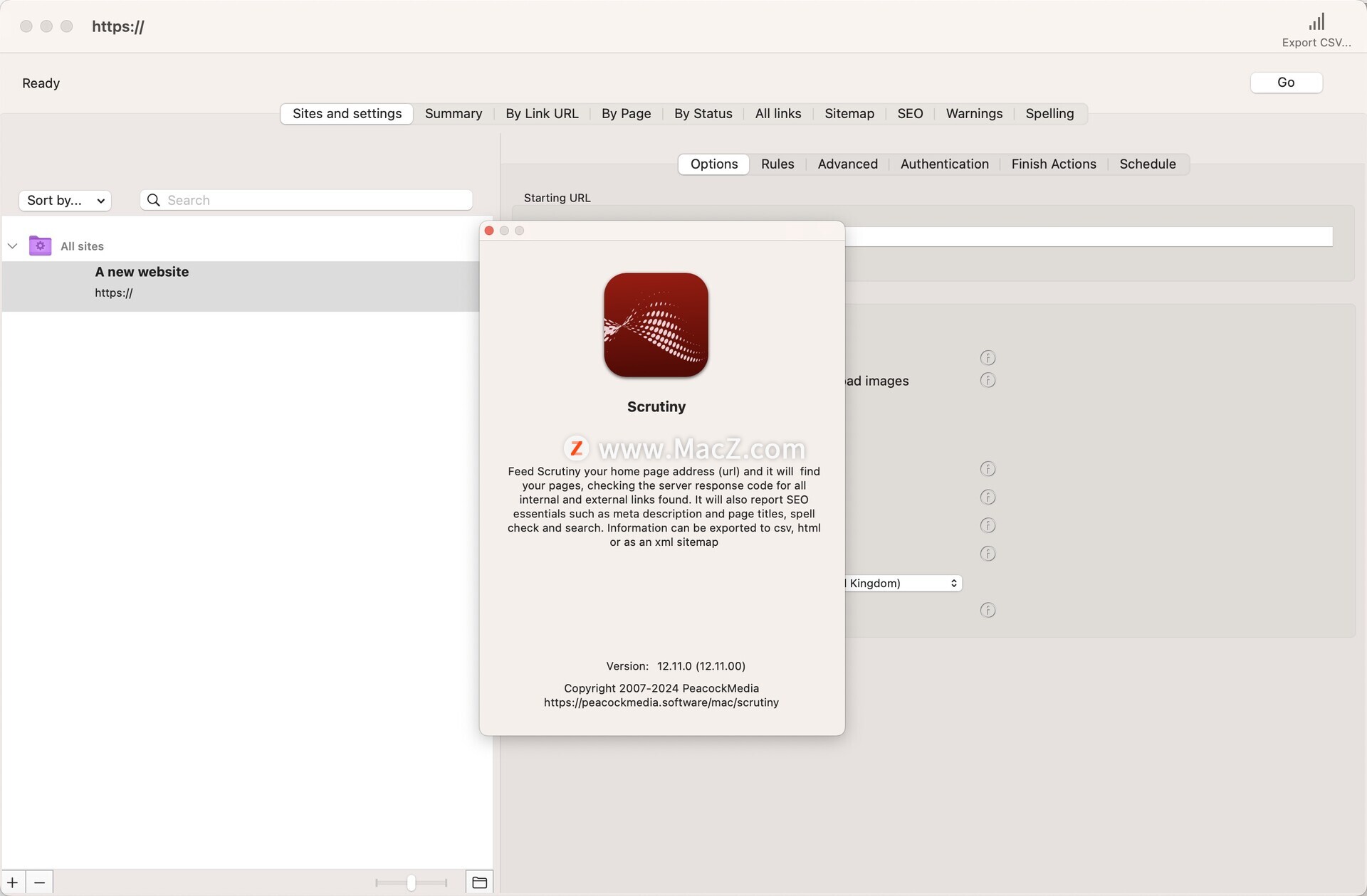
Task: Collapse the All sites group chevron
Action: coord(12,246)
